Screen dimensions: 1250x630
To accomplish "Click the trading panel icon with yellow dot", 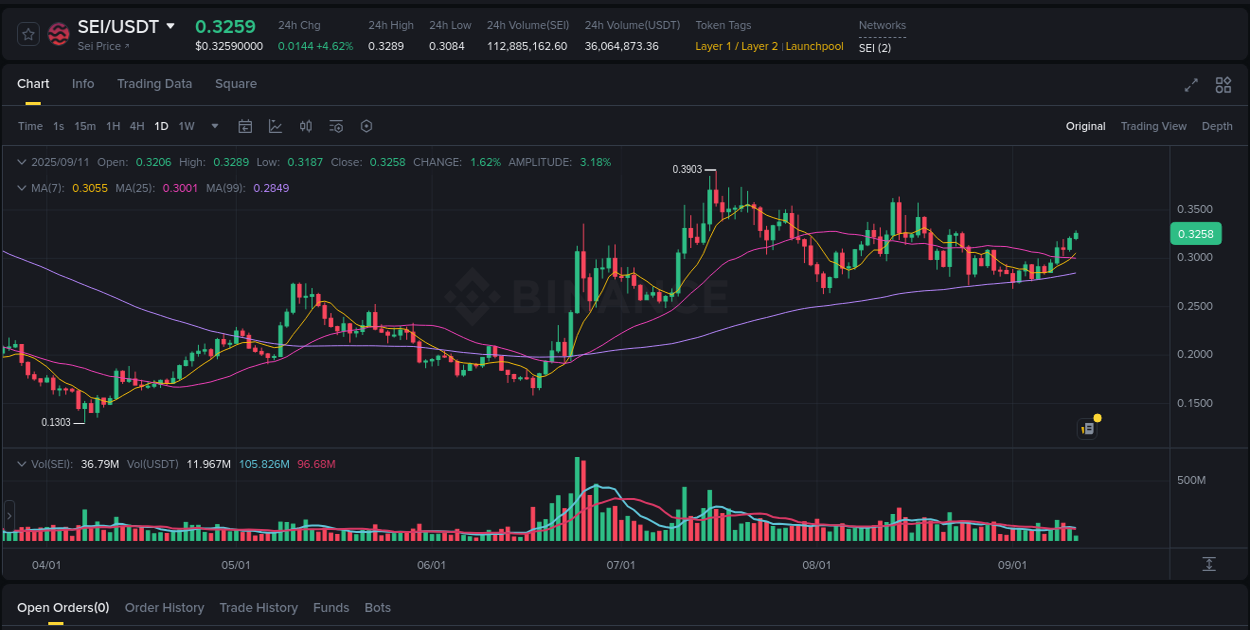I will point(1088,428).
